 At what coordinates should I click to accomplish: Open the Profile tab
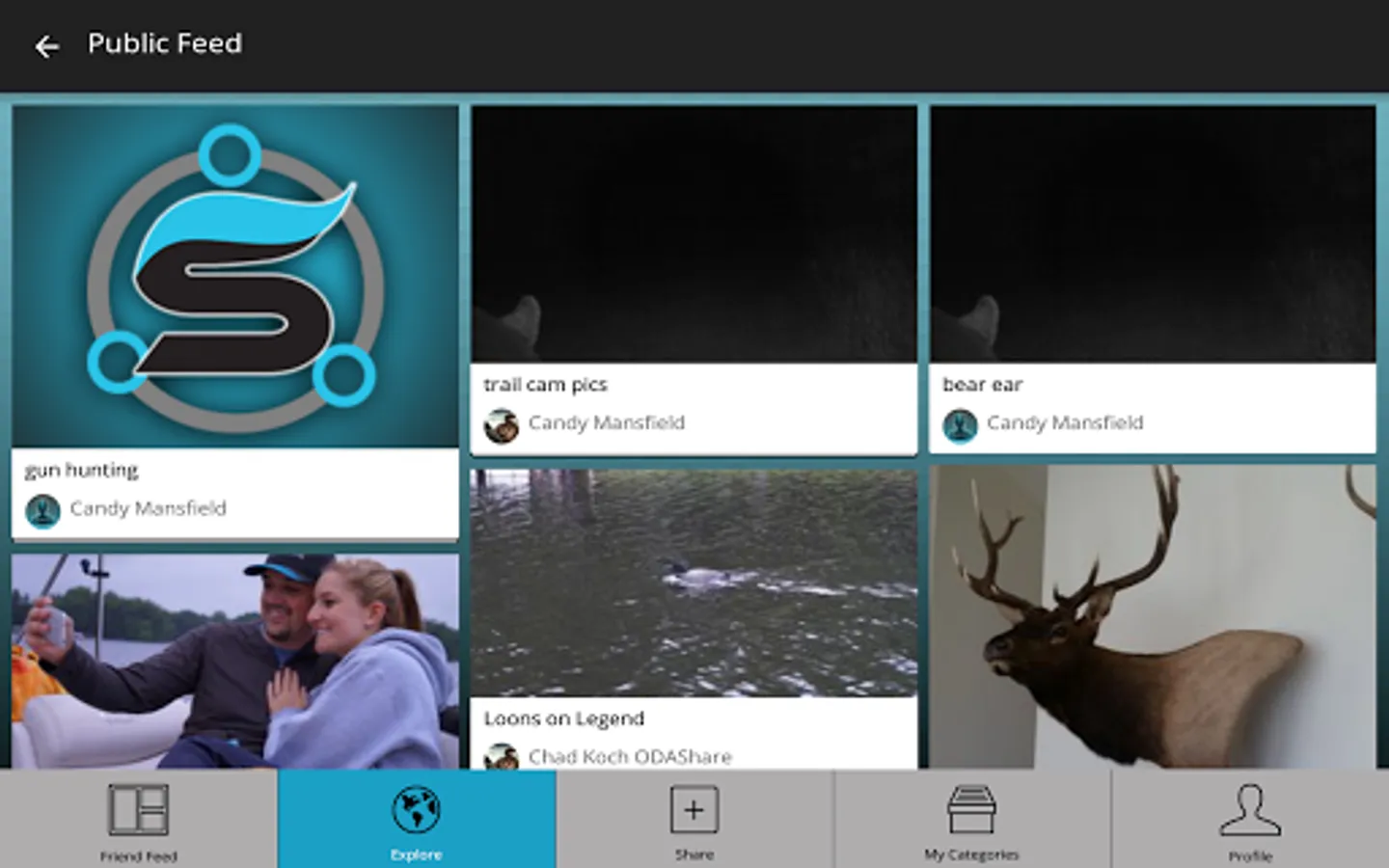[1250, 819]
